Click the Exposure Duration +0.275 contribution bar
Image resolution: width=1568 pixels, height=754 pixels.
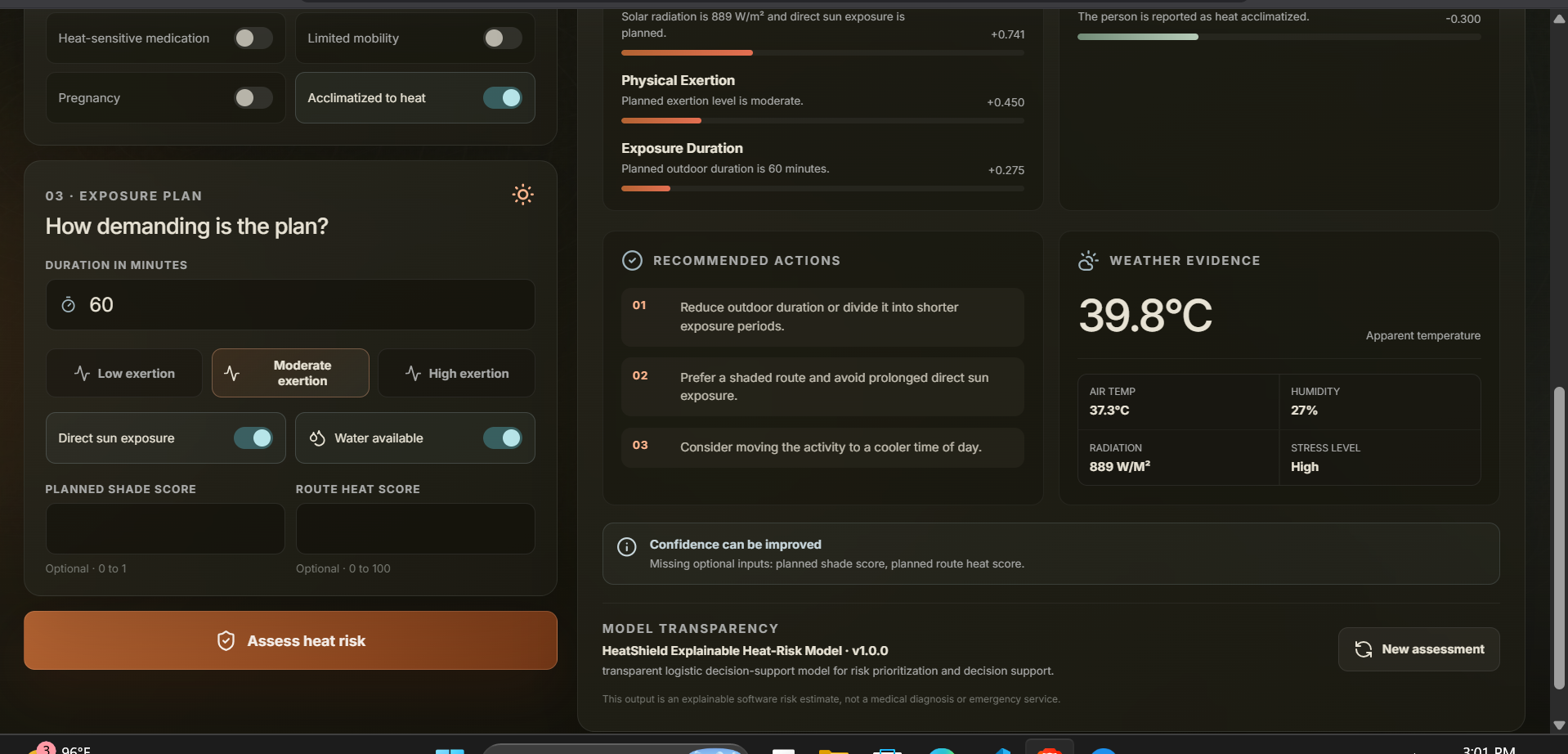coord(822,188)
